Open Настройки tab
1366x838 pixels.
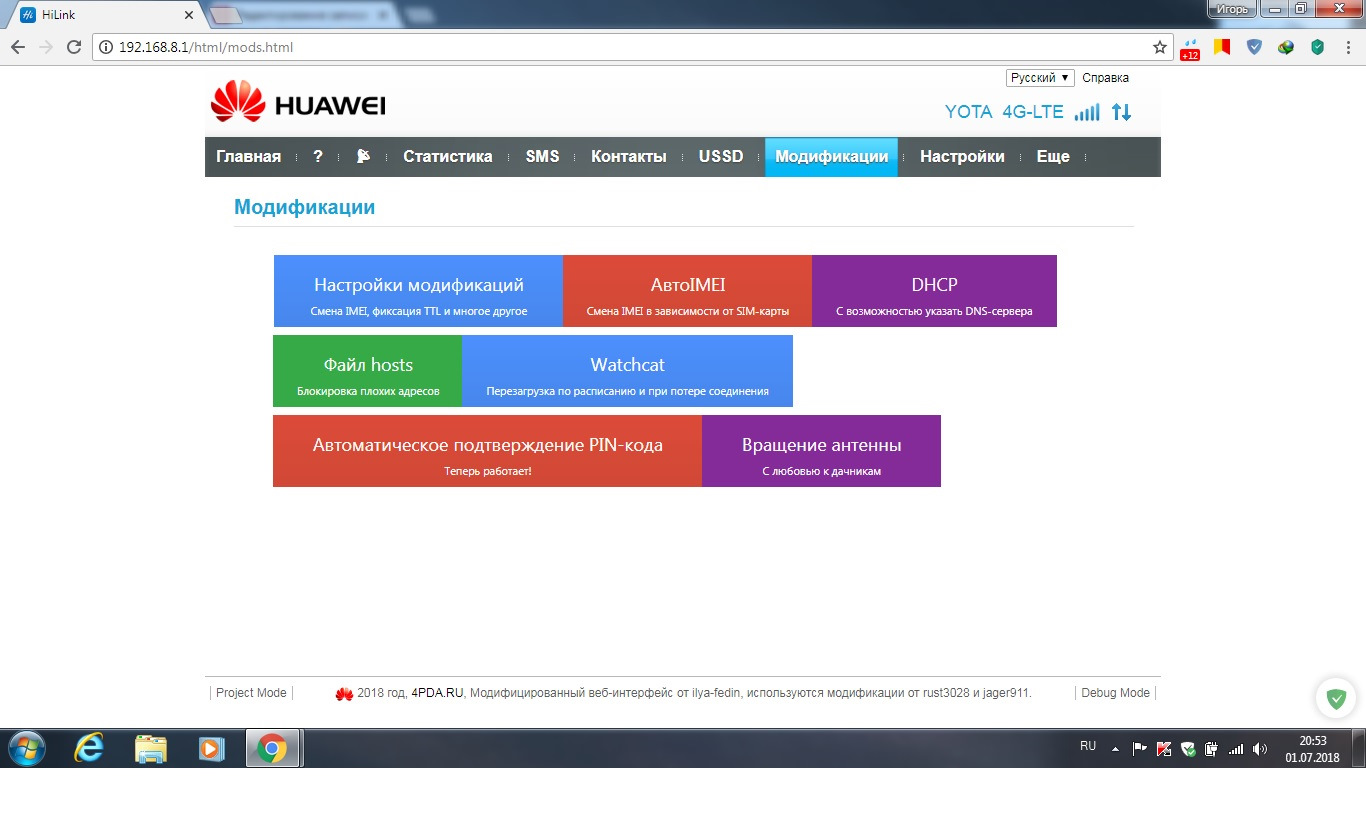[x=963, y=157]
